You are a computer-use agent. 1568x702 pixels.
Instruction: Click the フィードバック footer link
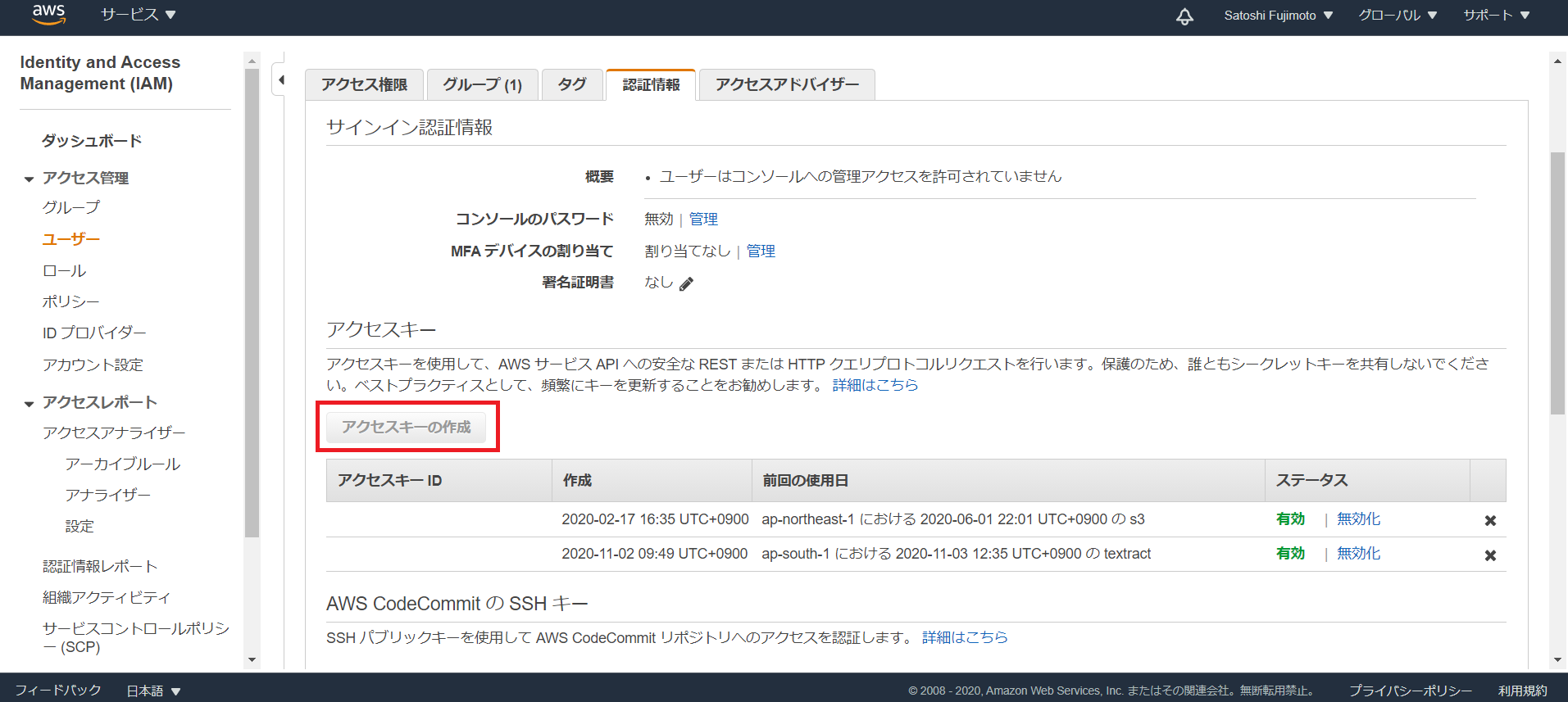tap(58, 691)
